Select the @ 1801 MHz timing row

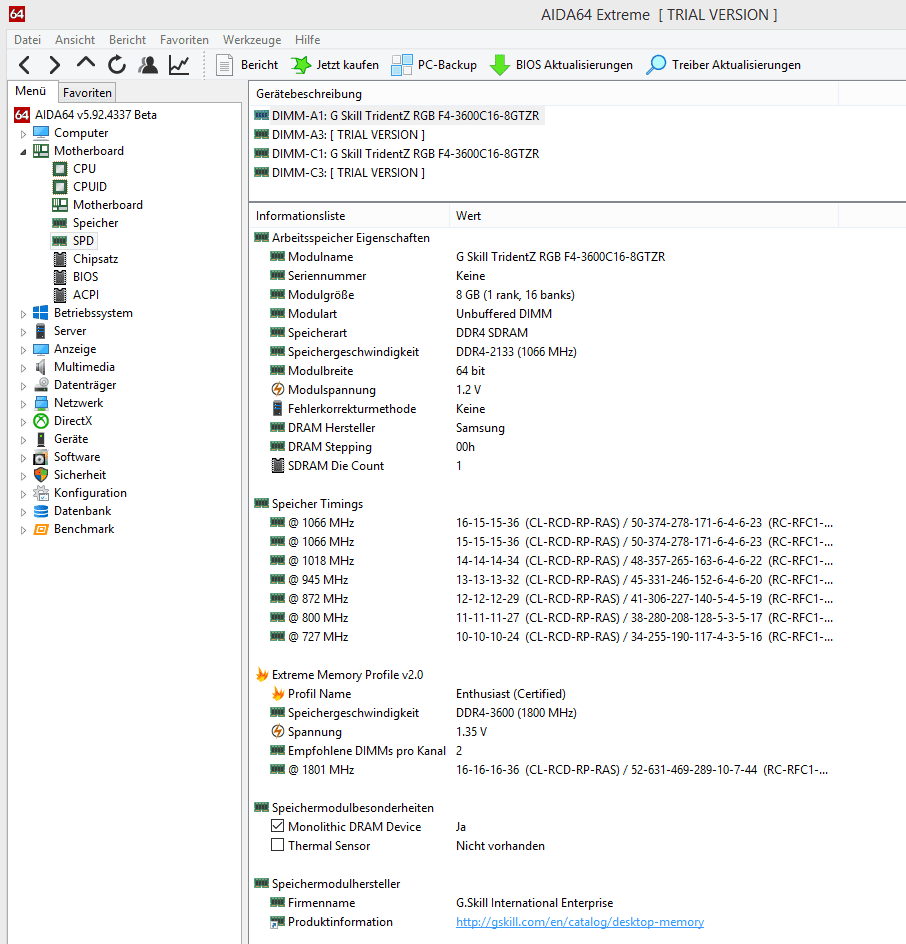coord(549,770)
